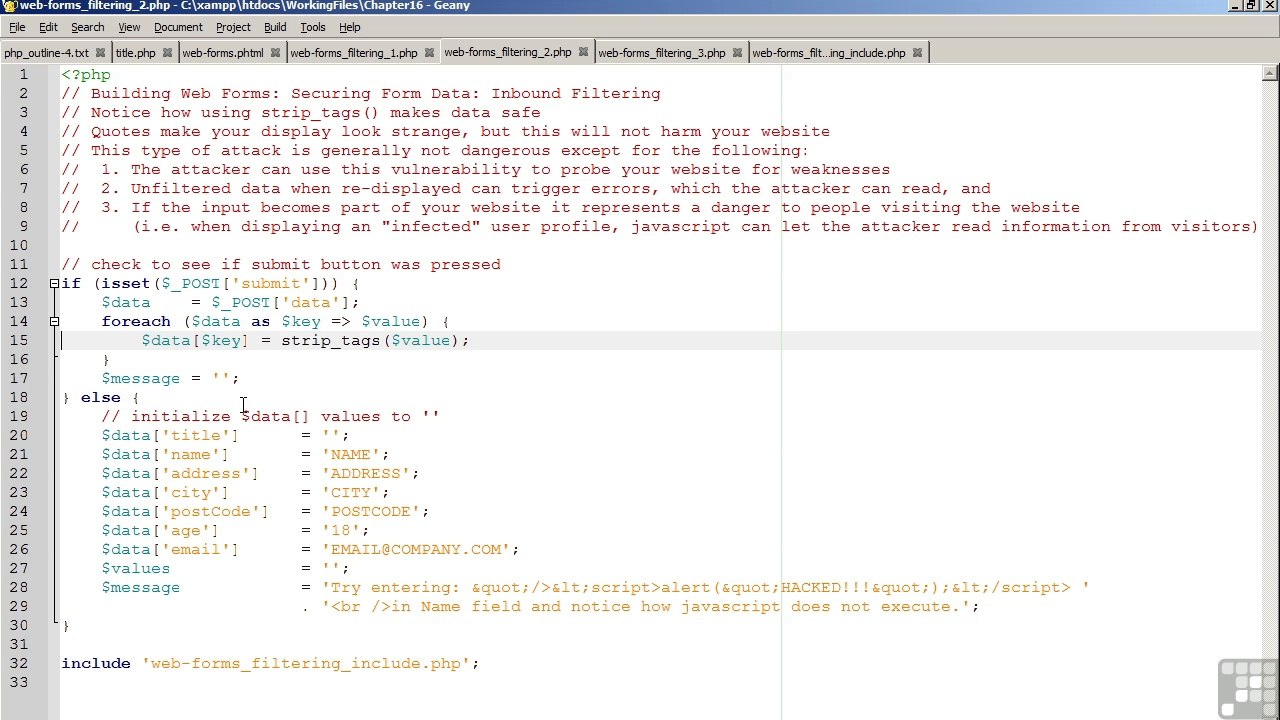Collapse the foreach fold marker on line 14
The image size is (1280, 720).
pos(54,322)
